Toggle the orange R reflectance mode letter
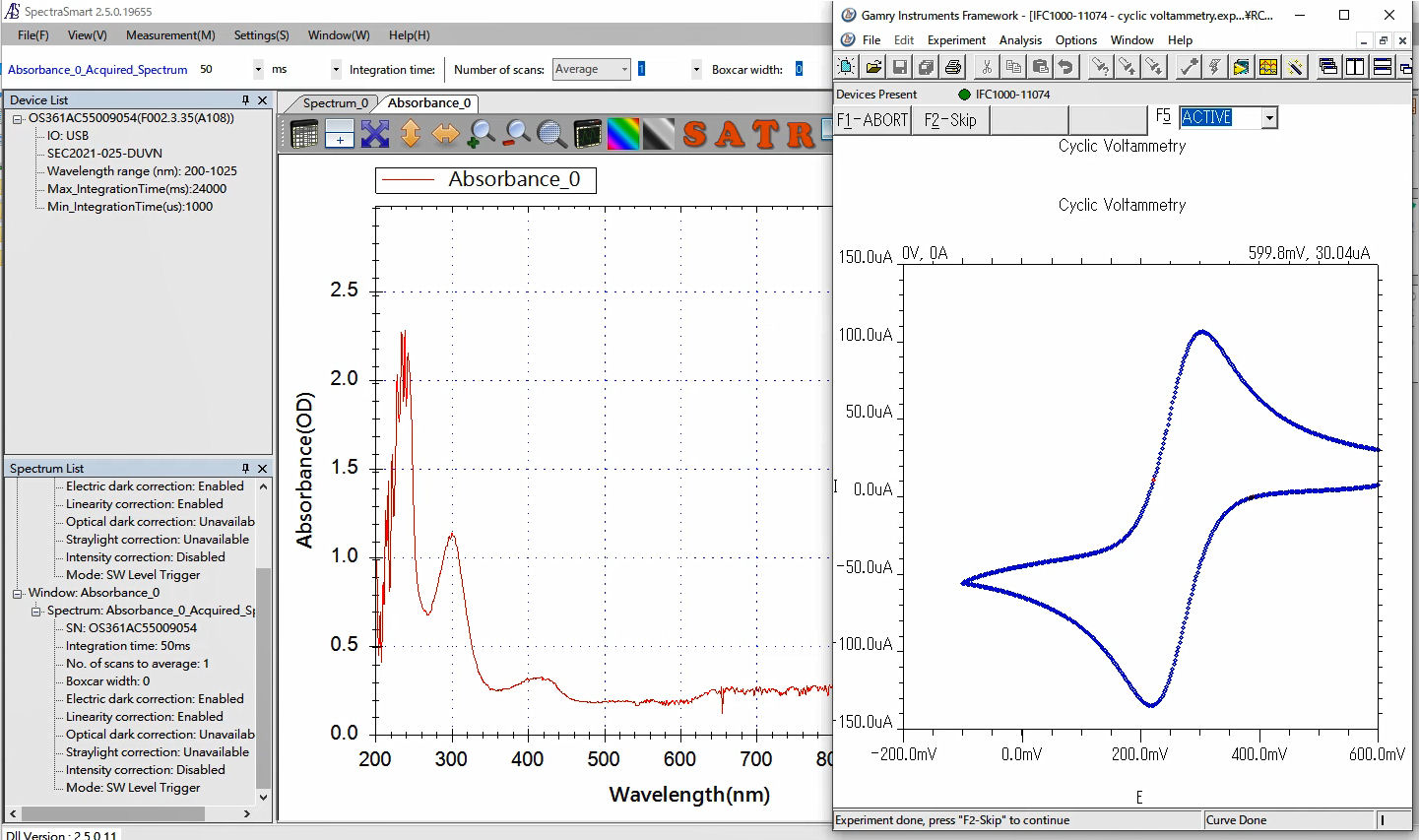 coord(800,134)
